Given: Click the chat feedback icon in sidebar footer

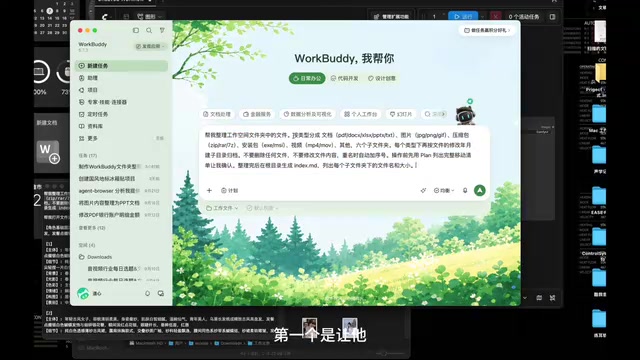Looking at the screenshot, I should [160, 293].
